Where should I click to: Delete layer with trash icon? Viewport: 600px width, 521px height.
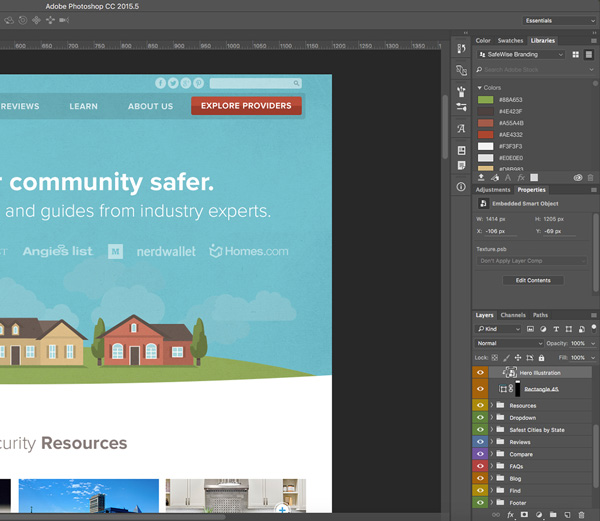[x=581, y=515]
